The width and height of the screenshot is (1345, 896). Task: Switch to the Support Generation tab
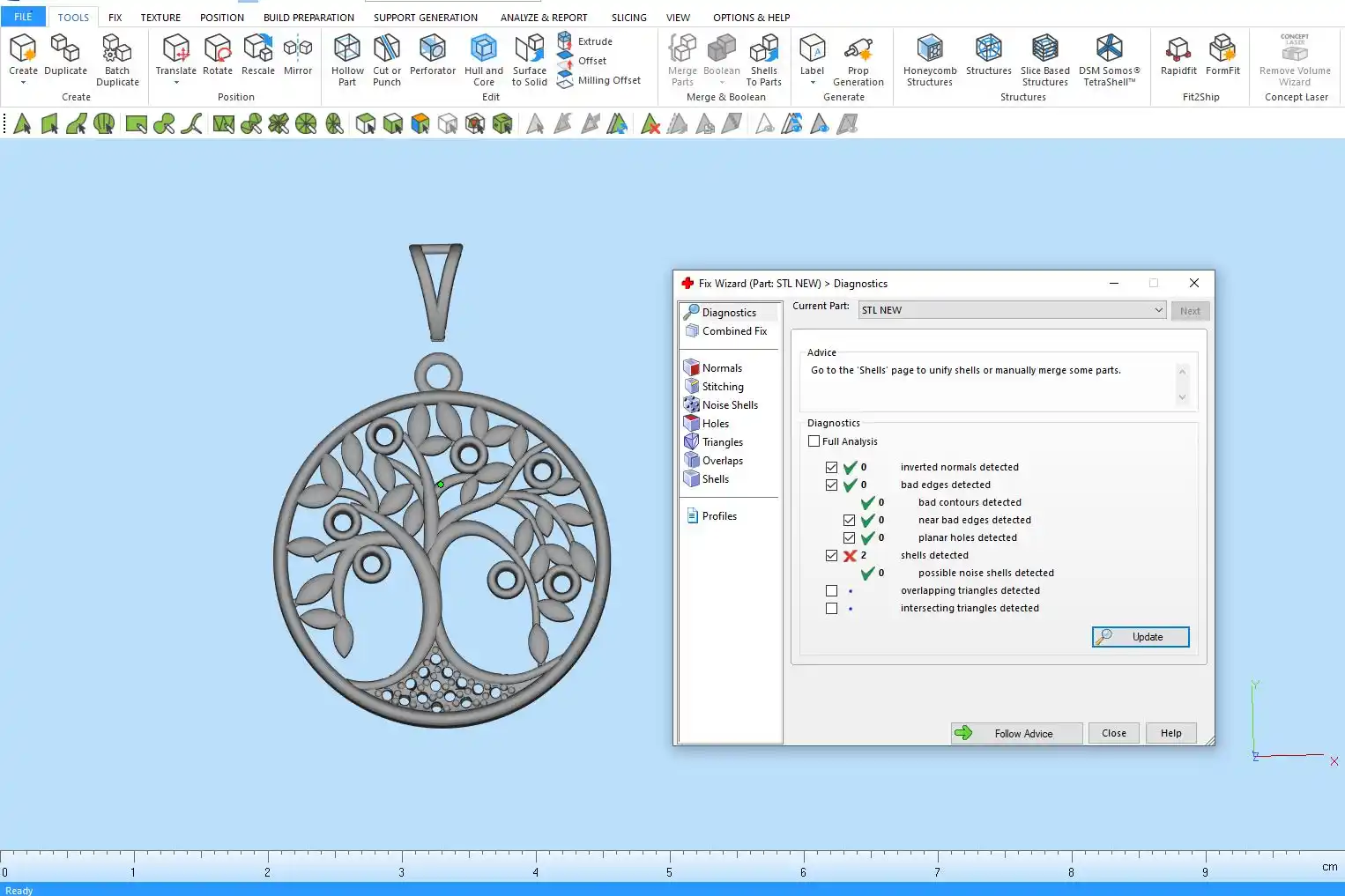tap(426, 18)
